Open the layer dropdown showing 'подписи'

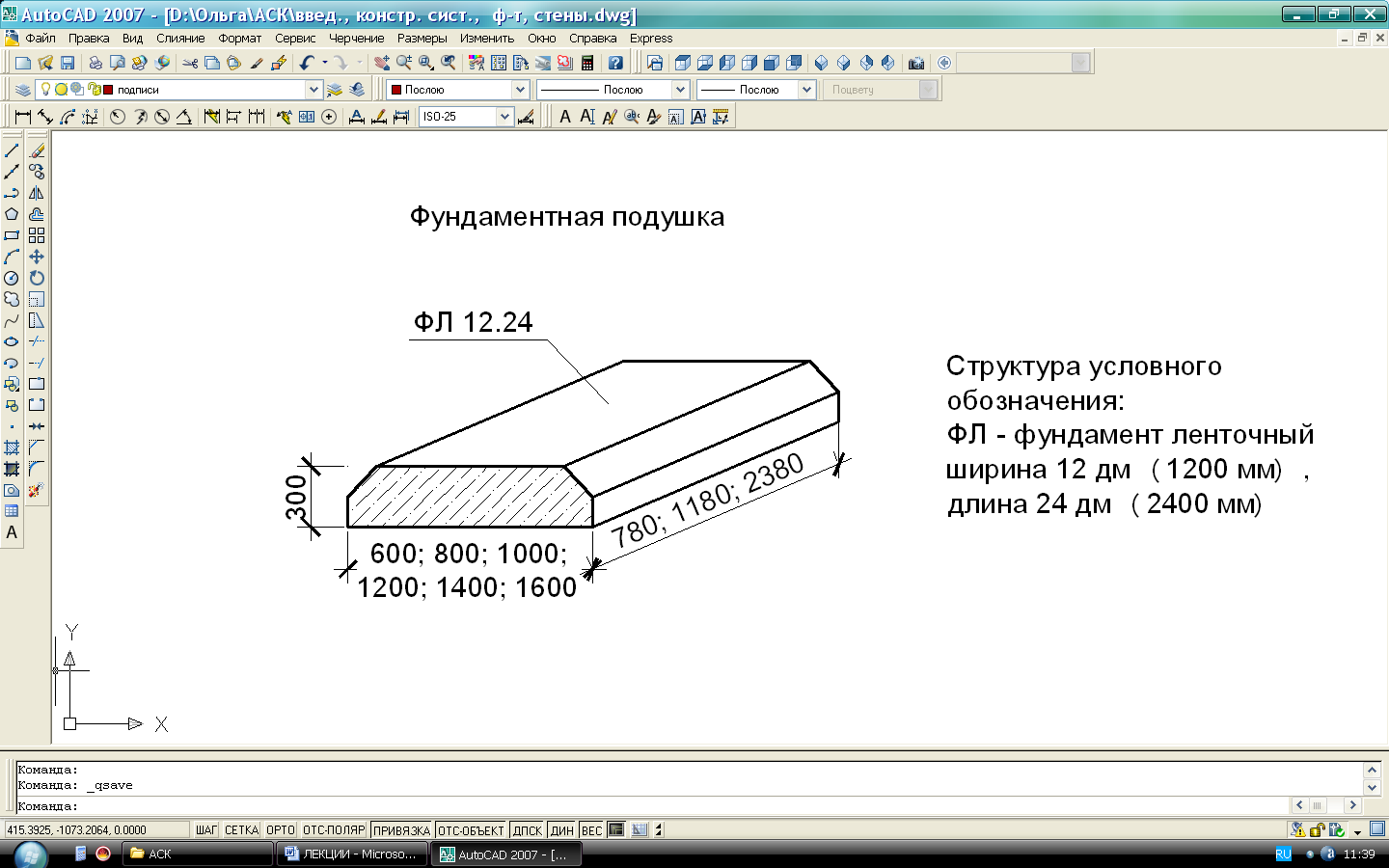pos(313,90)
